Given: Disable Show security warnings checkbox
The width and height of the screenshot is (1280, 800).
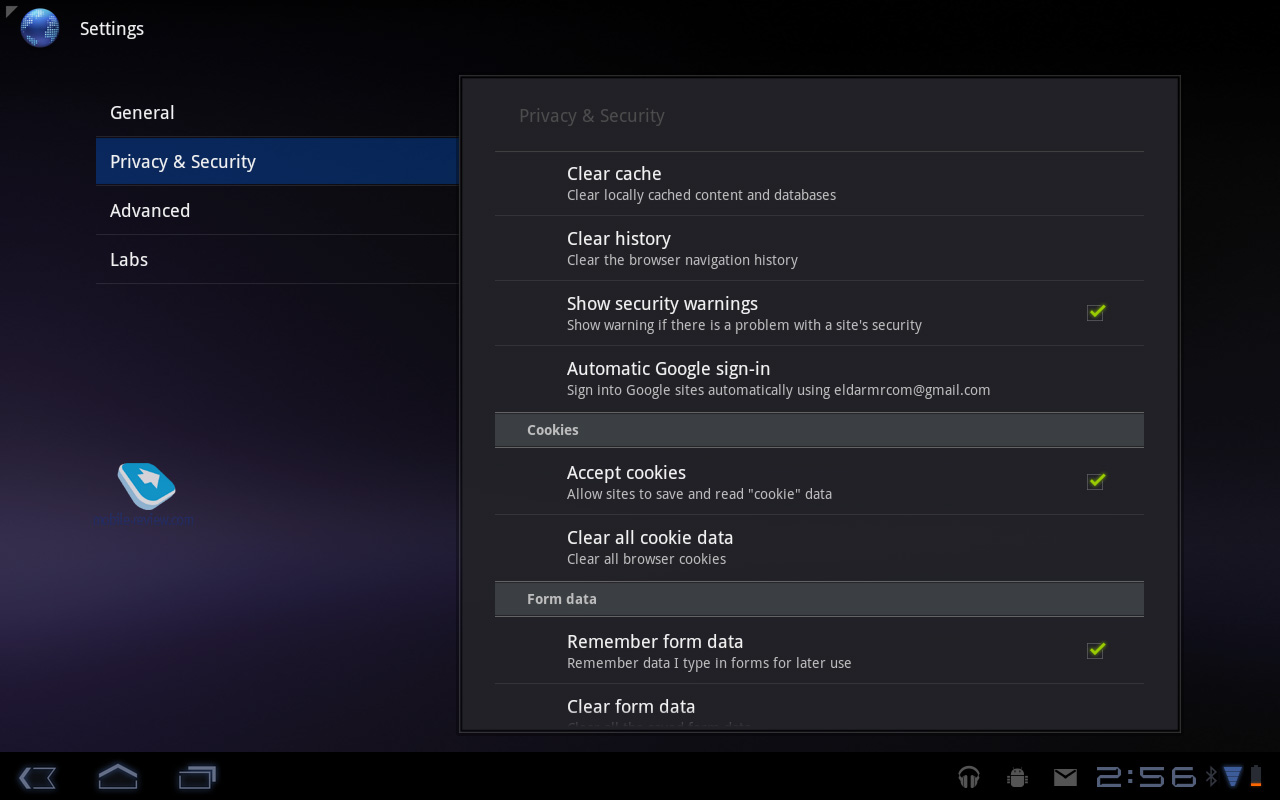Looking at the screenshot, I should 1095,313.
